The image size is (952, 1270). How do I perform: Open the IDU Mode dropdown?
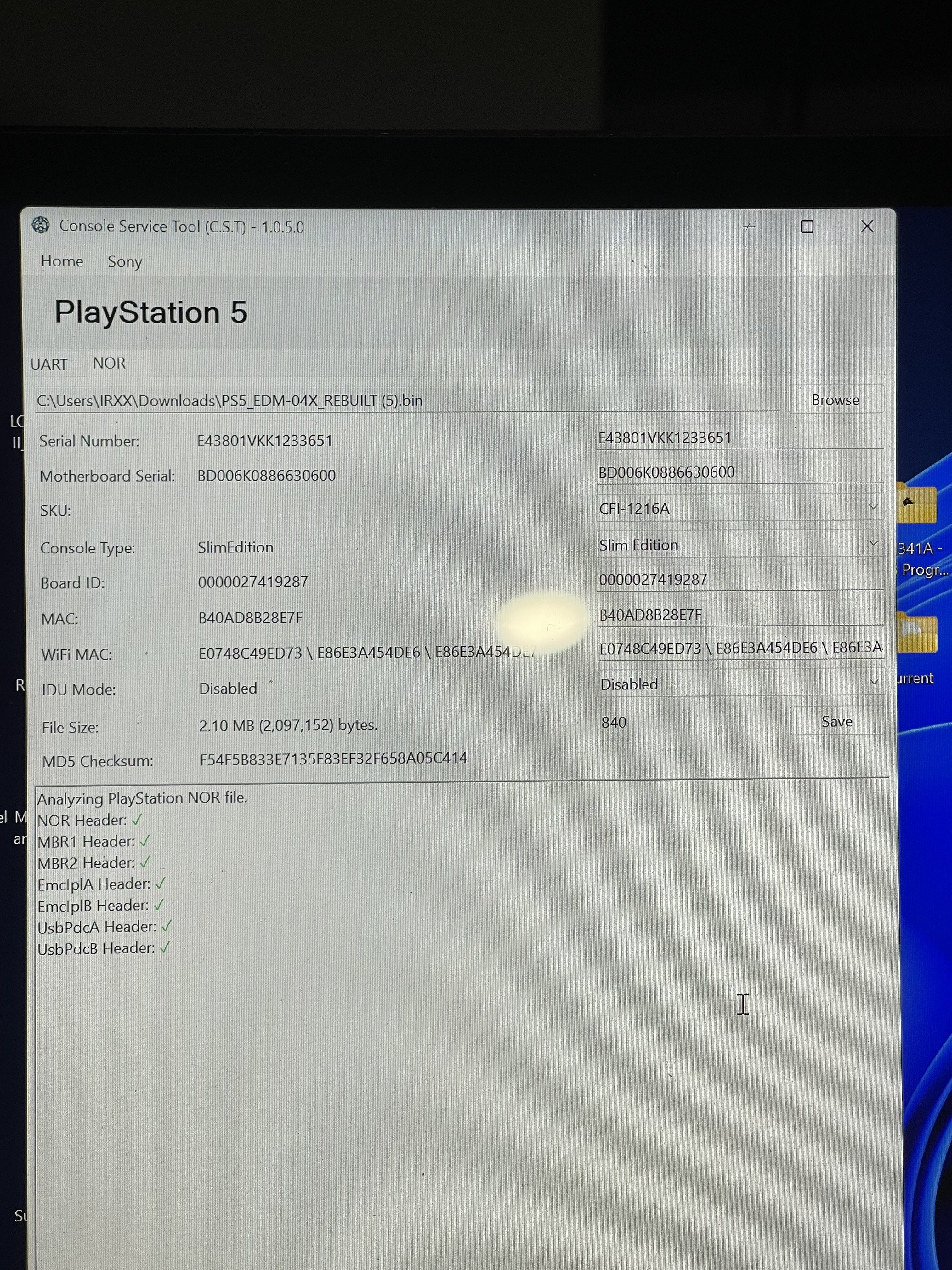tap(741, 684)
